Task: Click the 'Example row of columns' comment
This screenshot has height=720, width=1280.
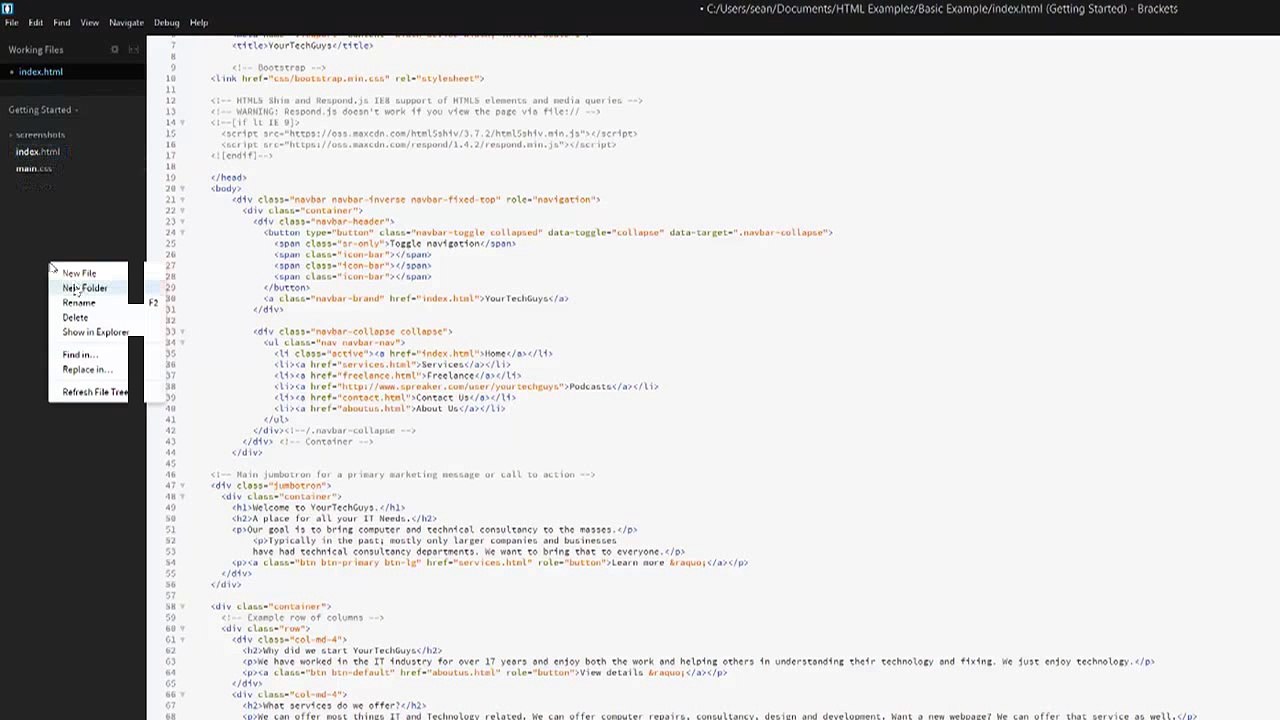Action: point(303,617)
